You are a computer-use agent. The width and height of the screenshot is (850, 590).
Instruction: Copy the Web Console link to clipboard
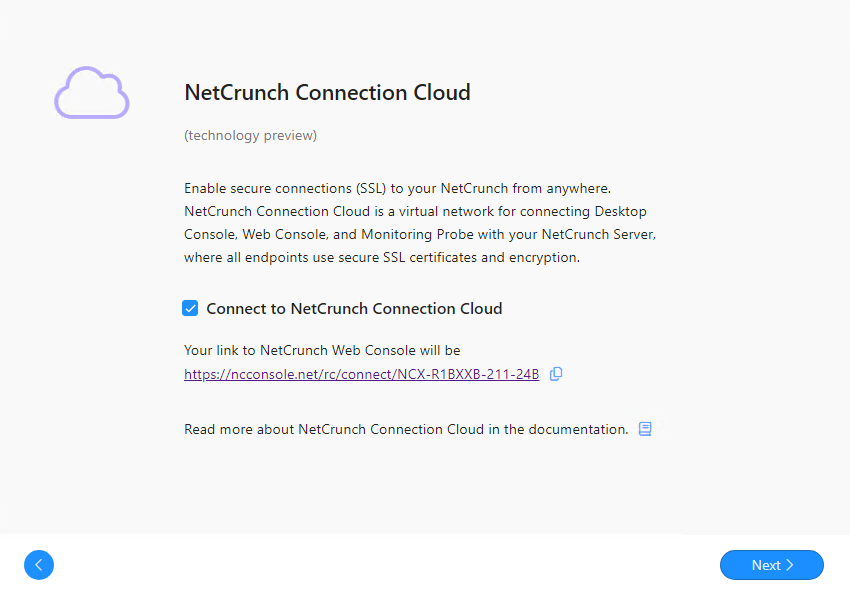coord(556,374)
